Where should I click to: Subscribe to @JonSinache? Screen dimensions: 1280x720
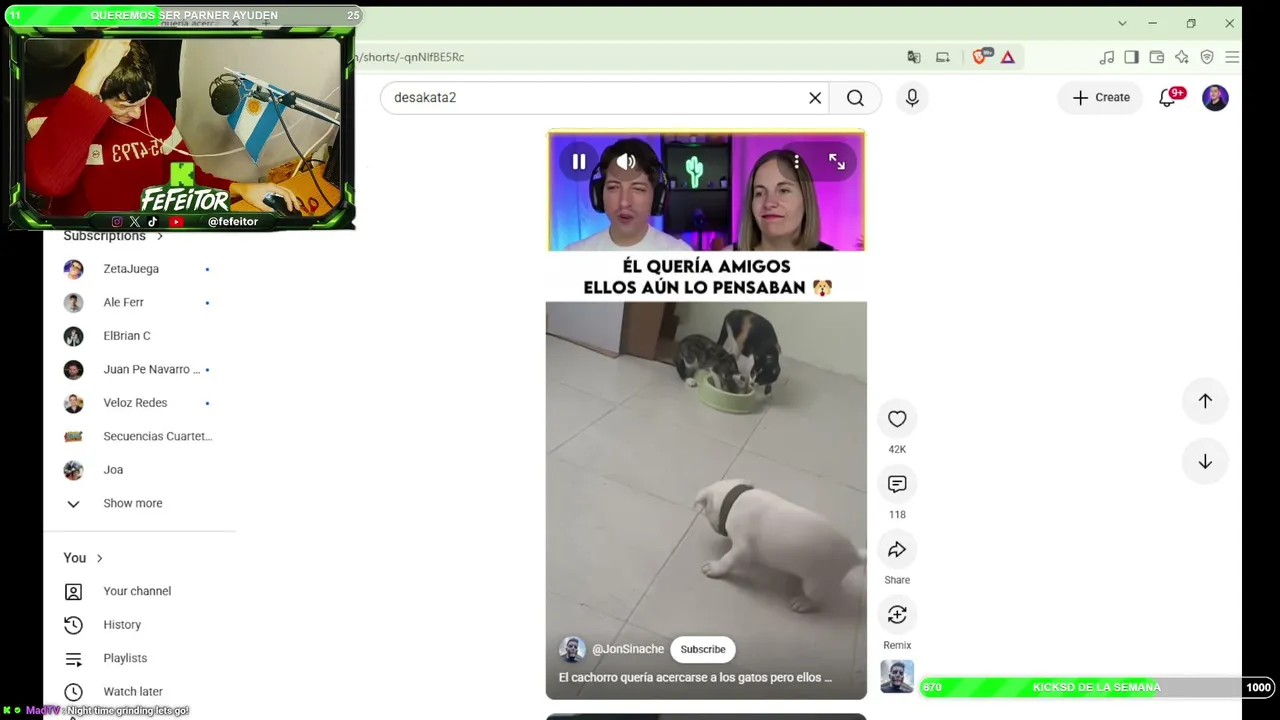tap(703, 649)
